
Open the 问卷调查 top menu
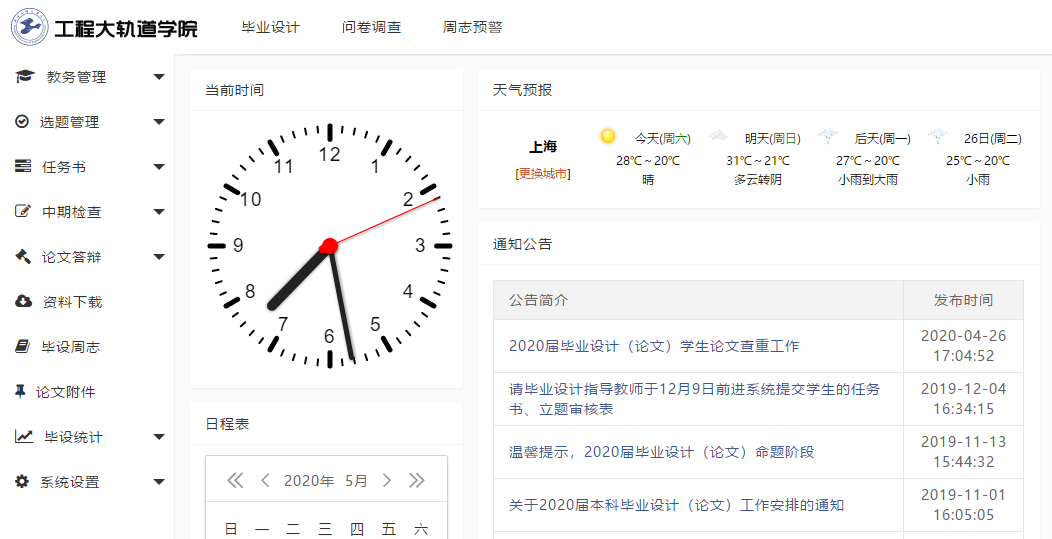[372, 28]
